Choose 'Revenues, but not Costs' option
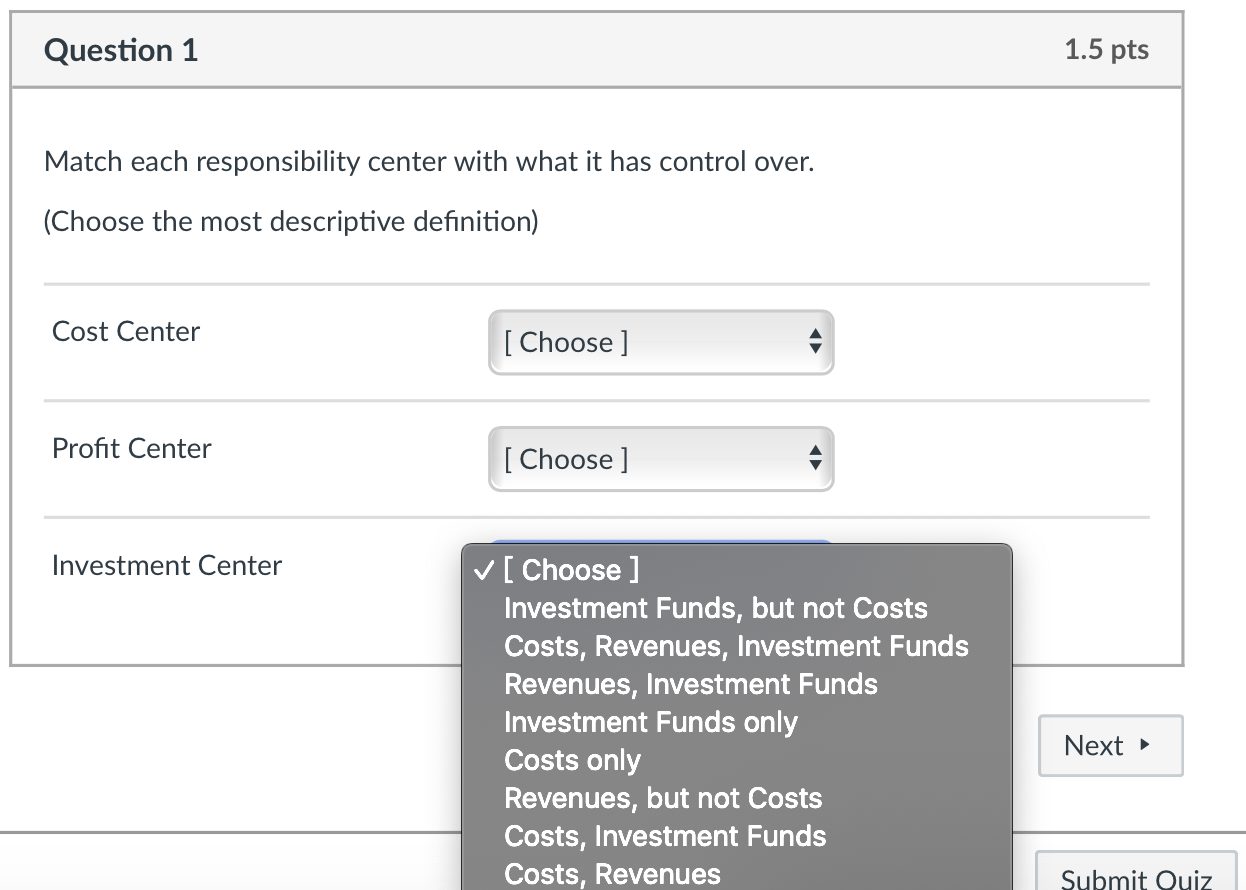This screenshot has height=890, width=1246. (x=663, y=798)
